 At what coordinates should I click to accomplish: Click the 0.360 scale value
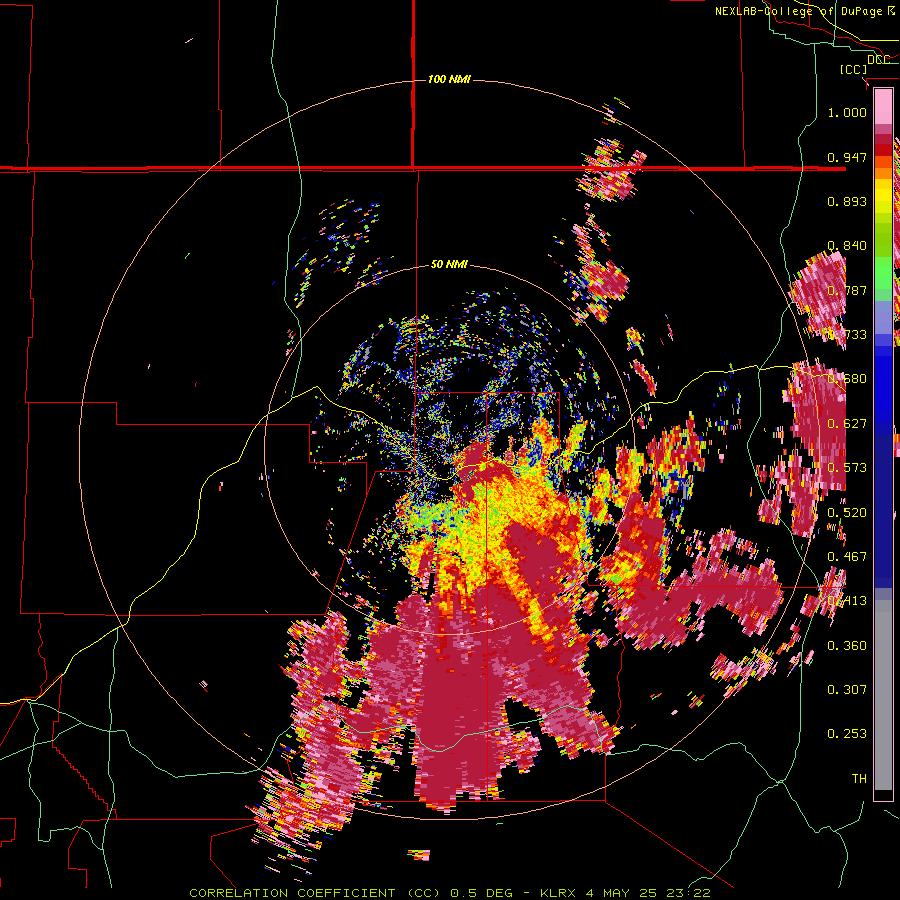[847, 646]
